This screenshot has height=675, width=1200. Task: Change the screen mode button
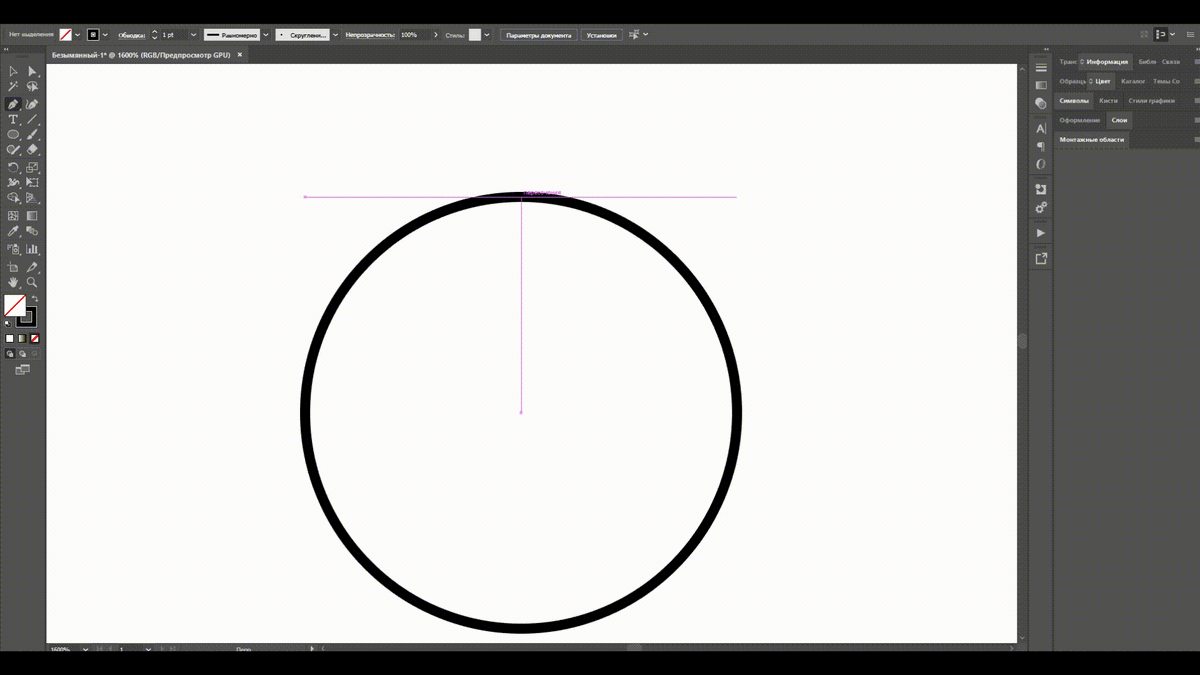click(x=22, y=370)
